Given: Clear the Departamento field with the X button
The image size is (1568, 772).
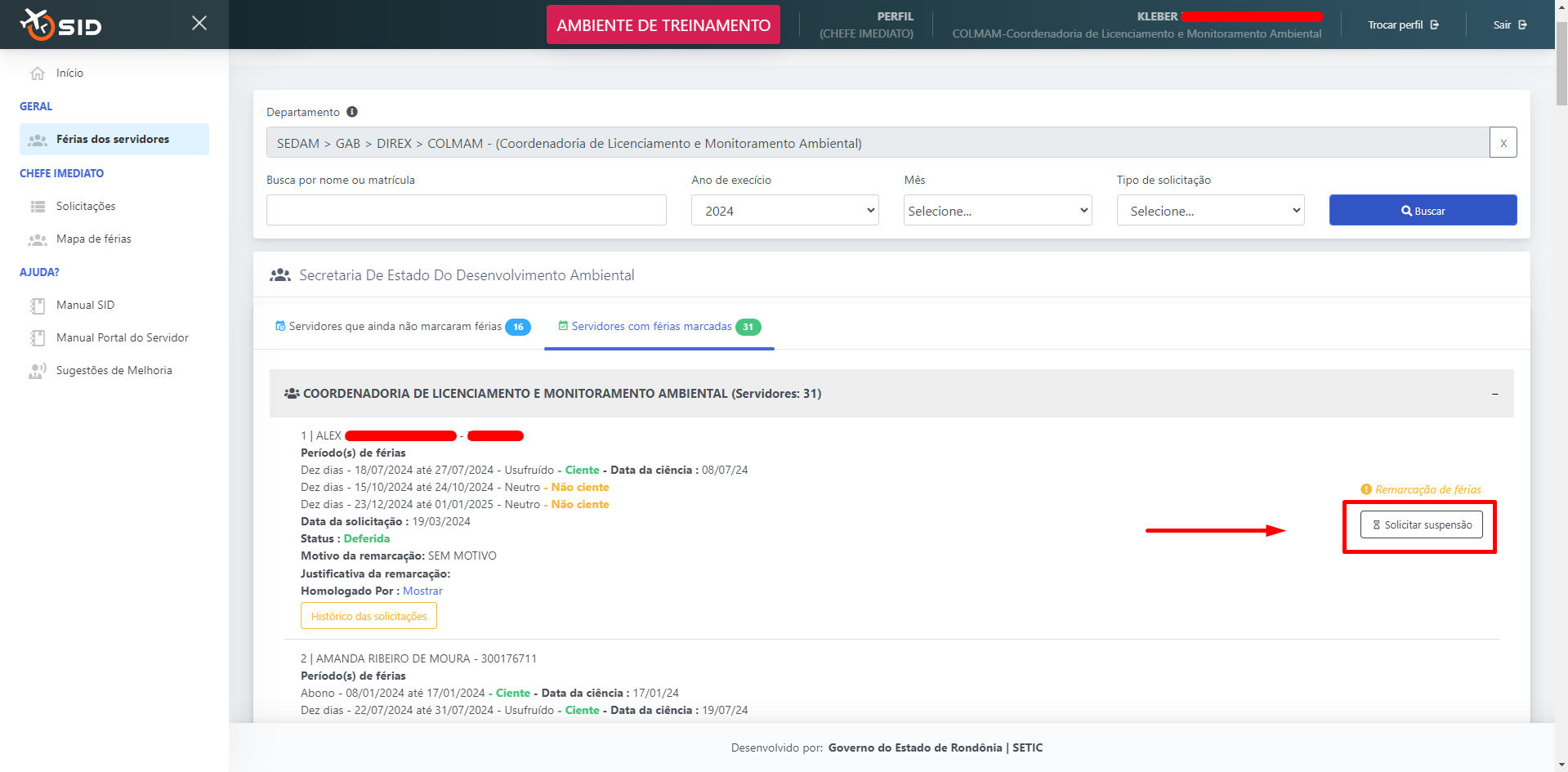Looking at the screenshot, I should (x=1503, y=142).
